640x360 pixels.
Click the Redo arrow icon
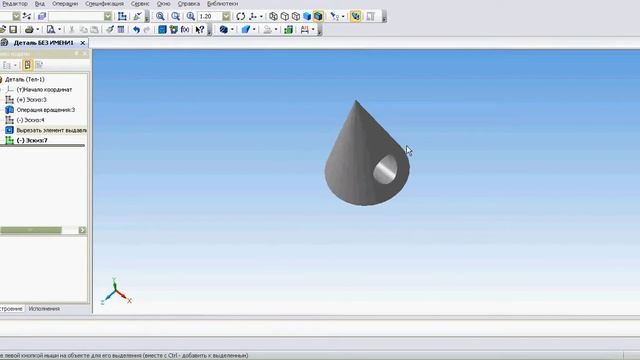coord(147,29)
